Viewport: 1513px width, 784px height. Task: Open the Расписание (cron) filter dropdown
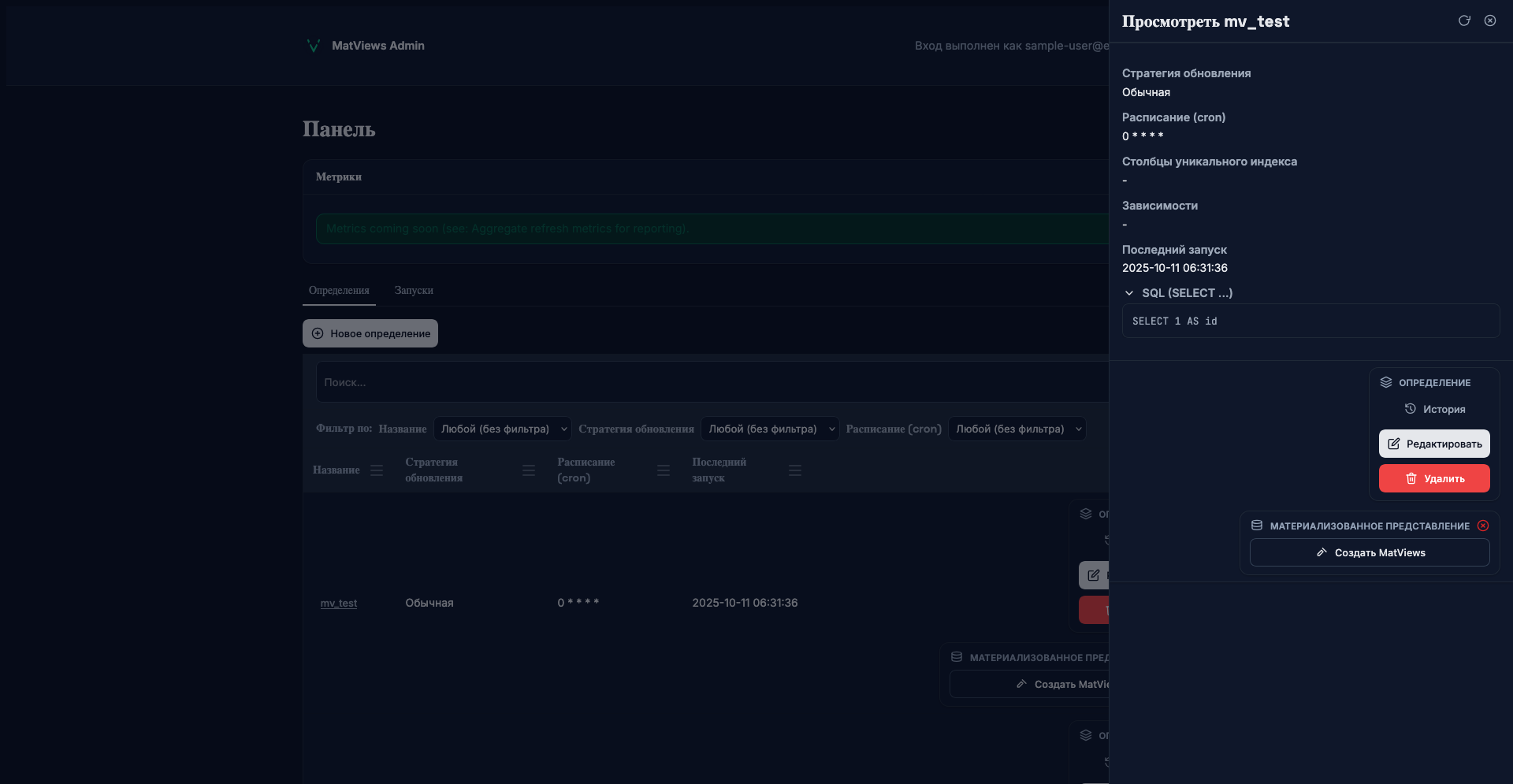[1017, 429]
